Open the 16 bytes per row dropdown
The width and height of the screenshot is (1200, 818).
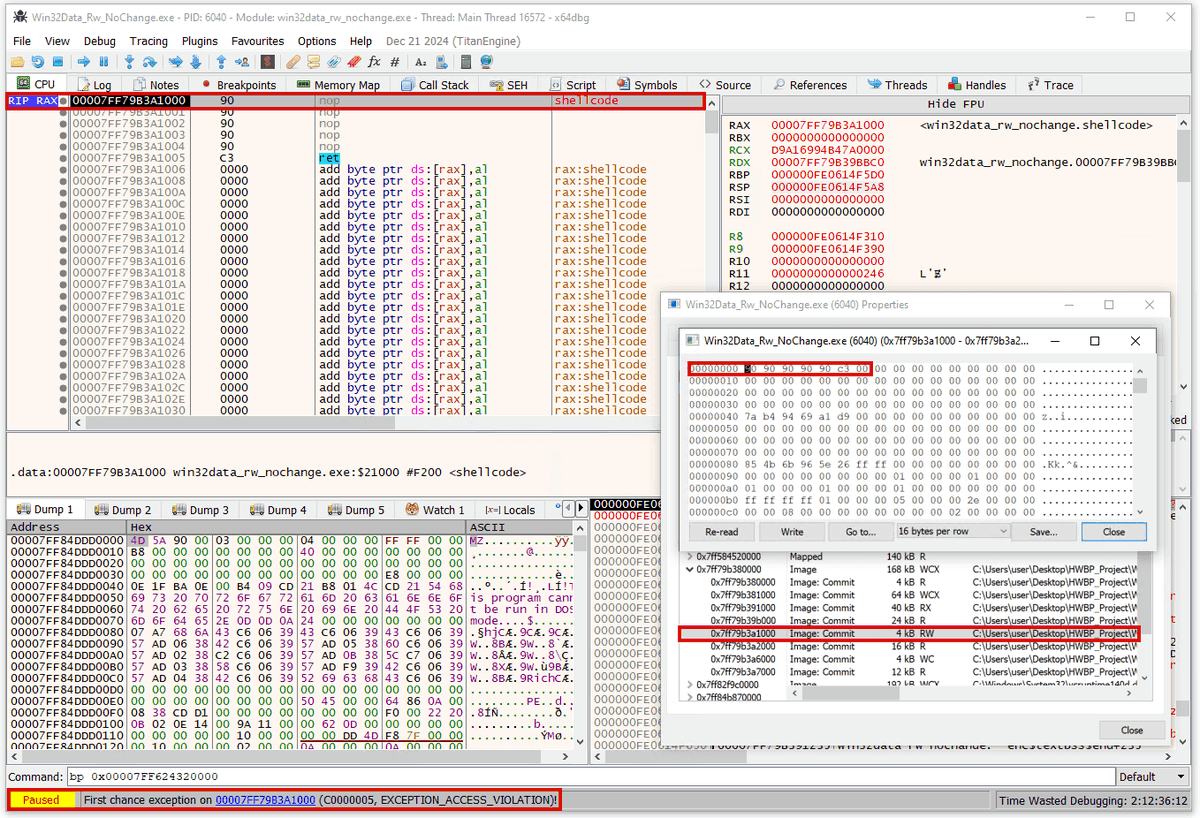(951, 531)
